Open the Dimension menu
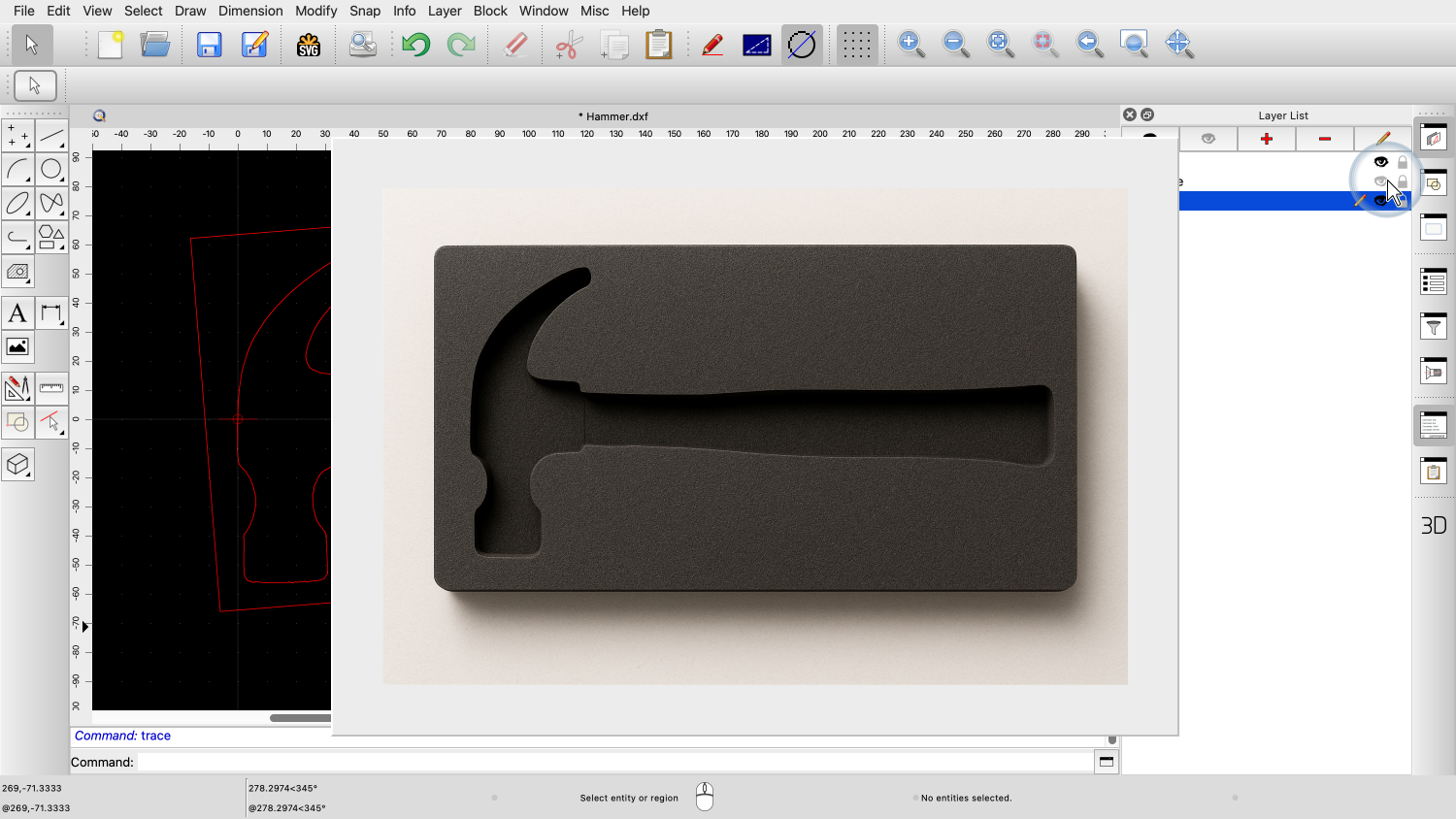Screen dimensions: 1456x819 point(250,11)
